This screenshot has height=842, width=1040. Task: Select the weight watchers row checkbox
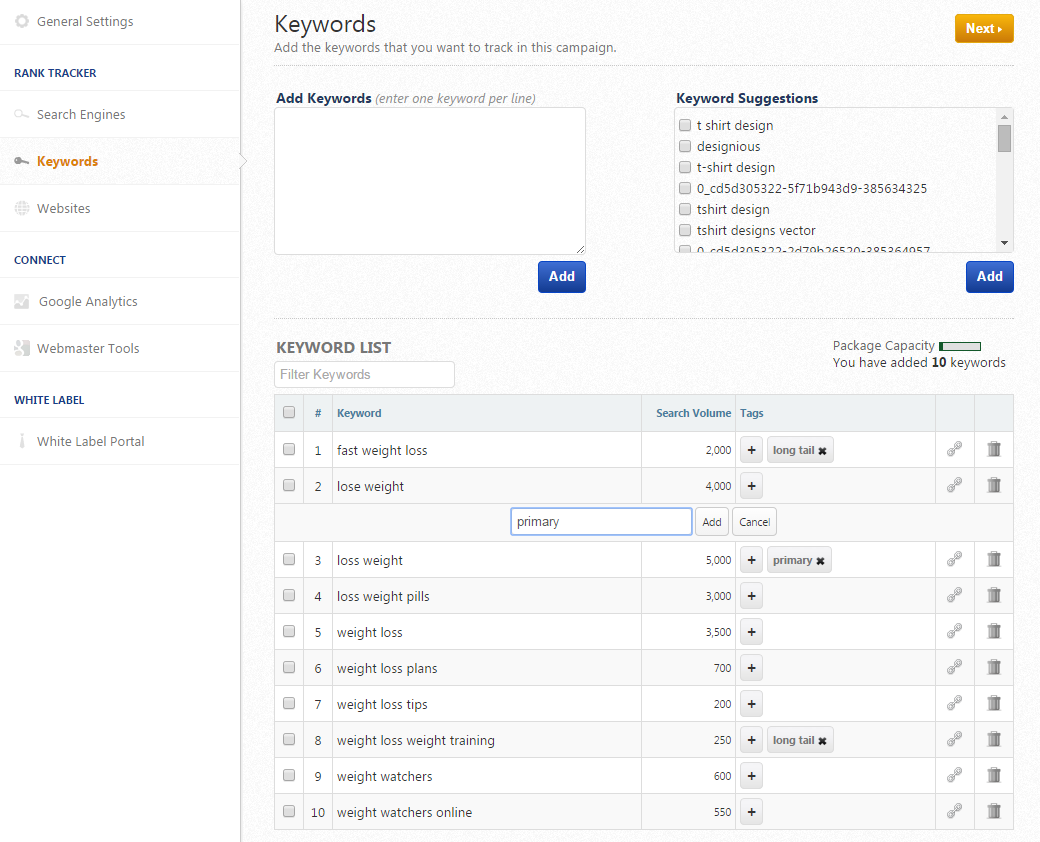click(289, 775)
